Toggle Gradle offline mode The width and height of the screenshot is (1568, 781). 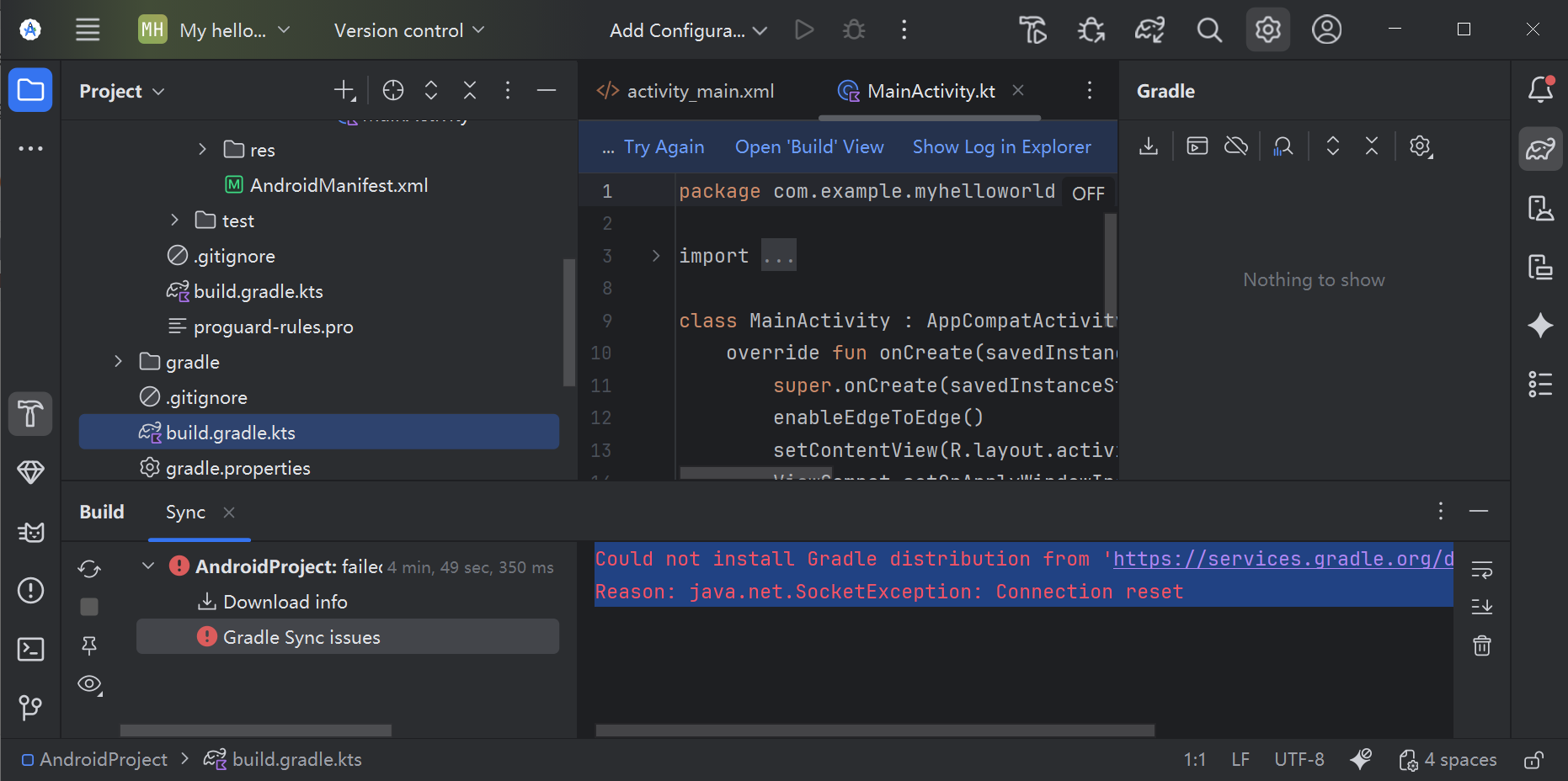(x=1236, y=146)
